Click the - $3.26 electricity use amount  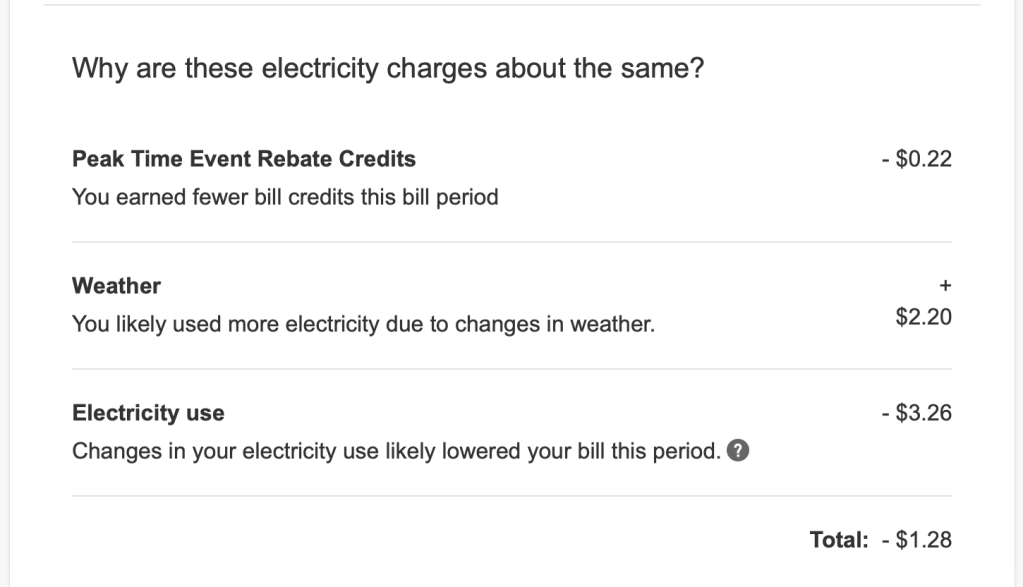917,413
